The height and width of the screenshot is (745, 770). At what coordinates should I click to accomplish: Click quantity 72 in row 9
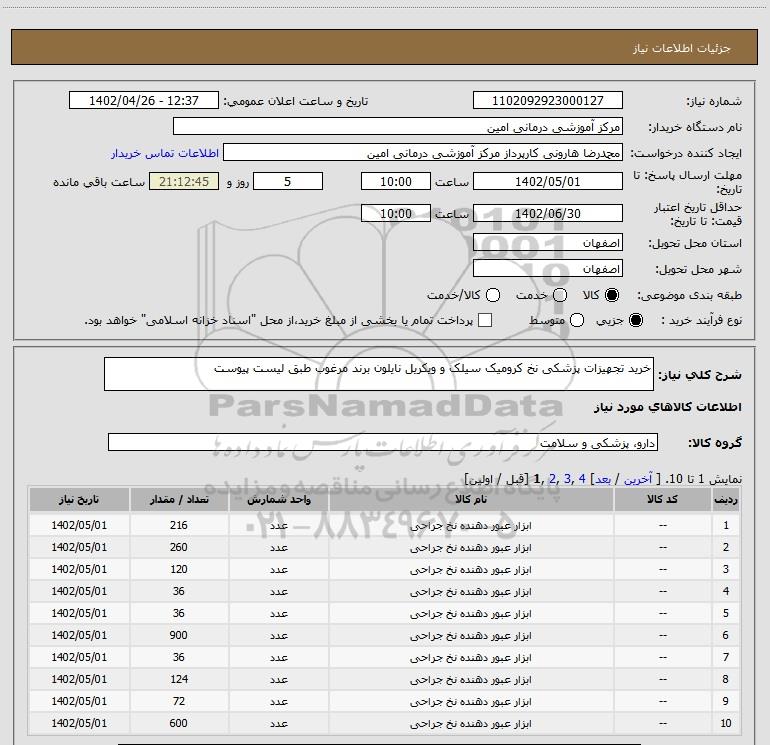[x=179, y=701]
